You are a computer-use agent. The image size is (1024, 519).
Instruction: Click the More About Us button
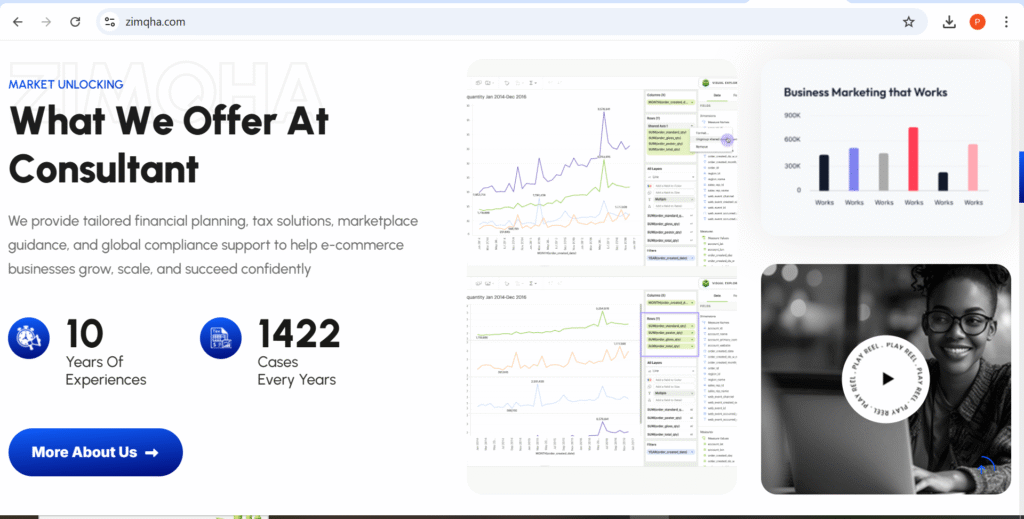95,452
